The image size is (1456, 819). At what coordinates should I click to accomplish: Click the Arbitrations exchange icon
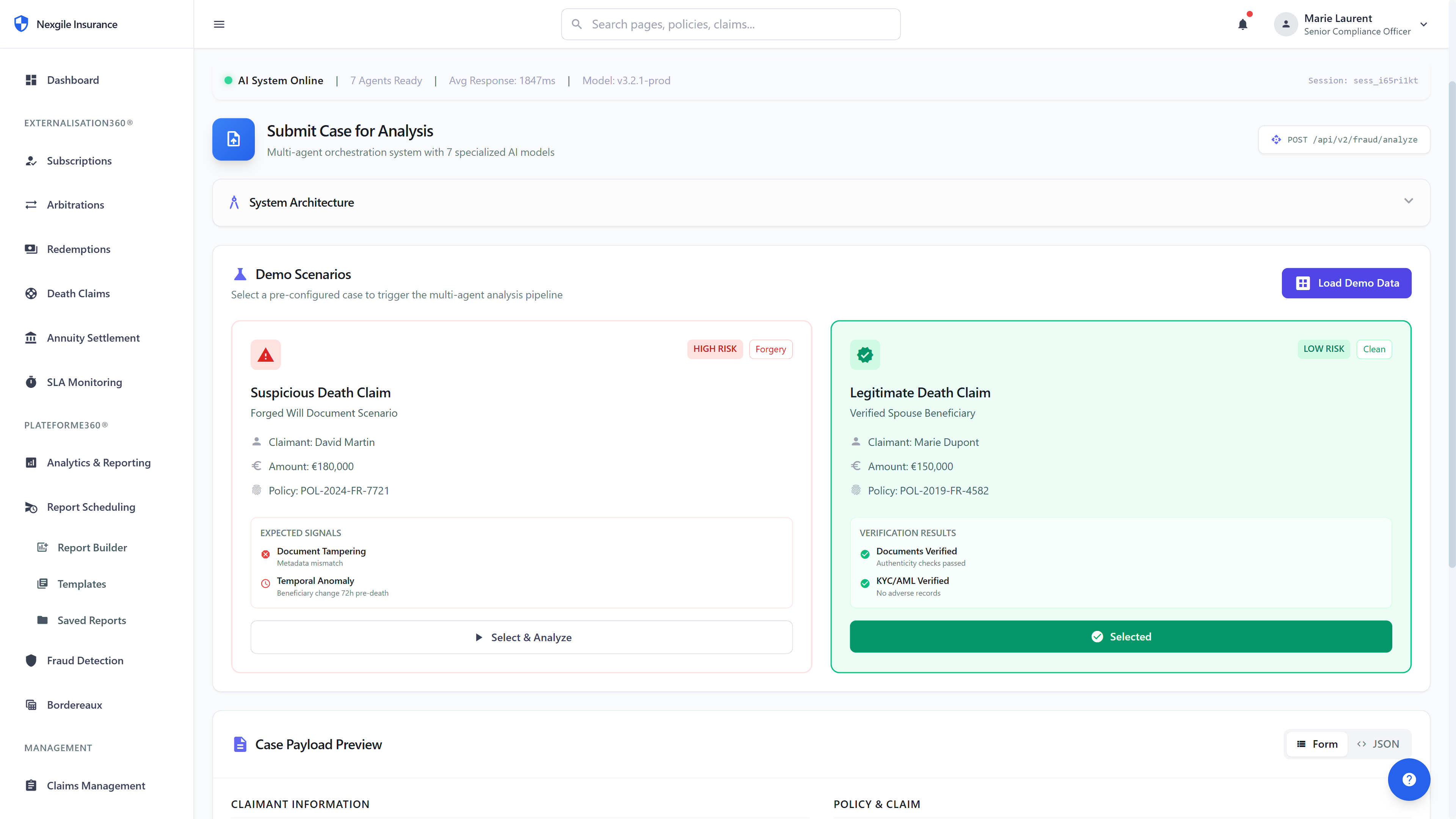point(31,205)
